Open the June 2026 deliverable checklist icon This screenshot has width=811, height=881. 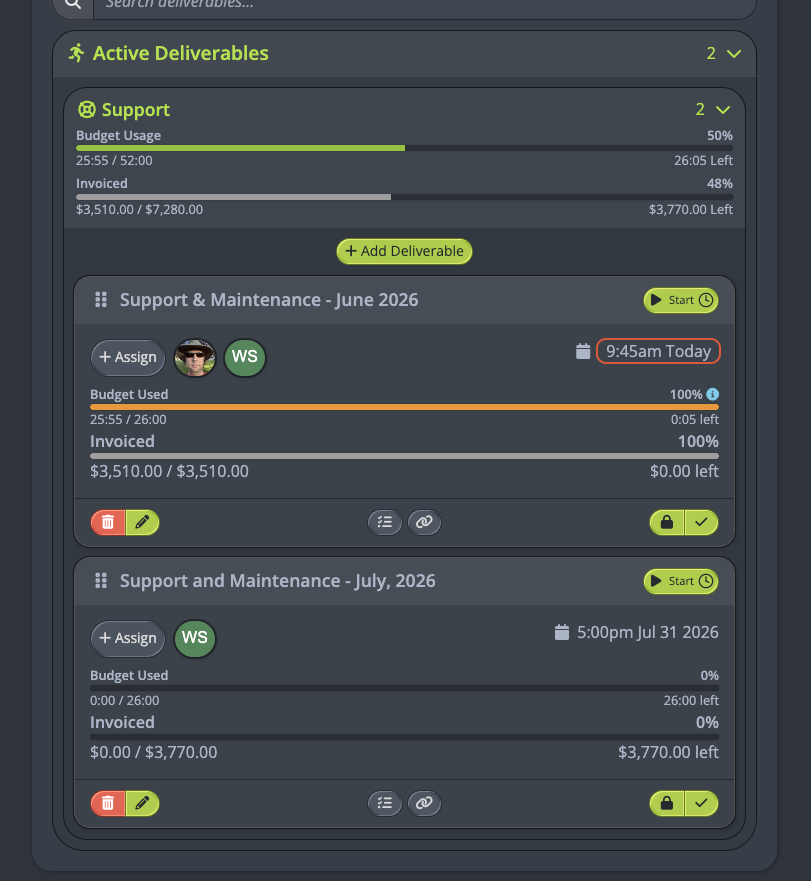pyautogui.click(x=385, y=523)
